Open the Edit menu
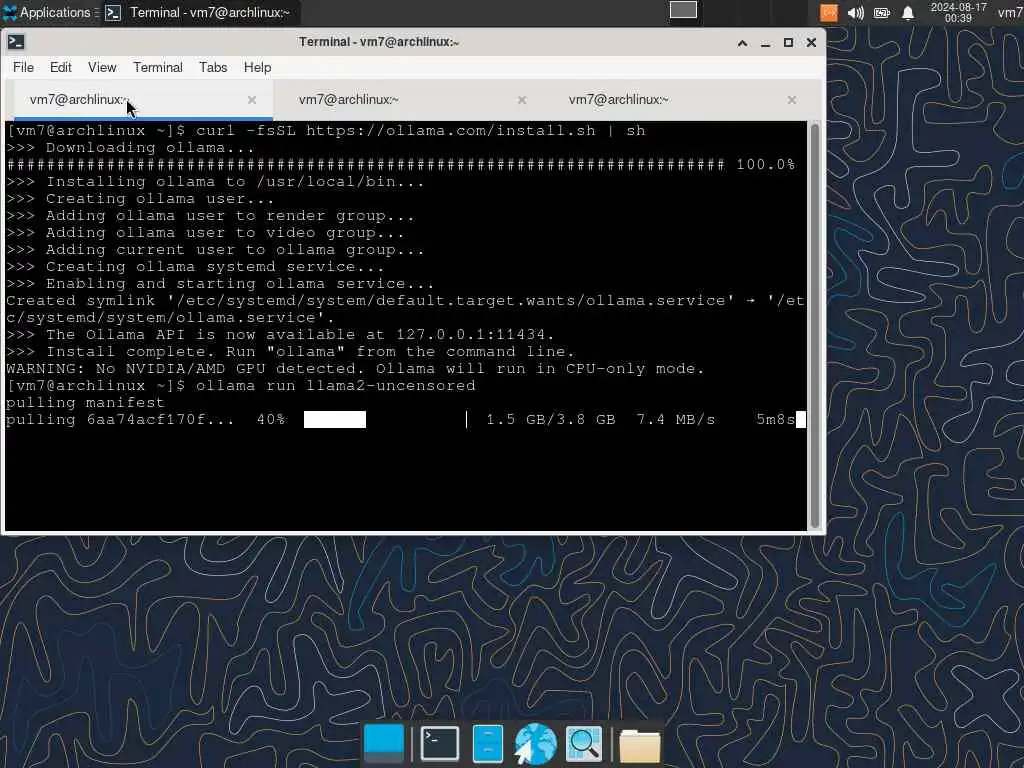This screenshot has width=1024, height=768. click(x=61, y=67)
